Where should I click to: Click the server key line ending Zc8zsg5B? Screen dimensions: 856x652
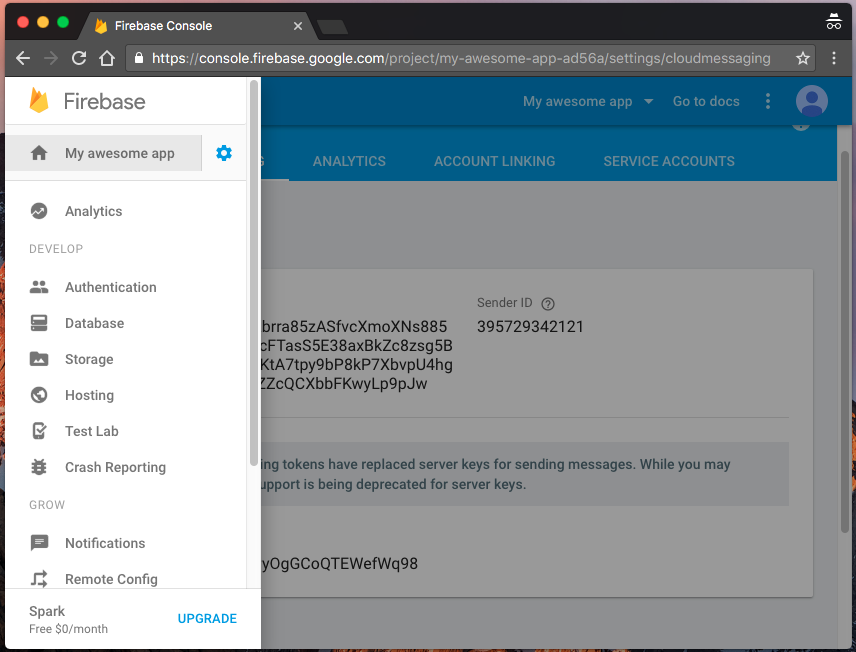tap(357, 346)
